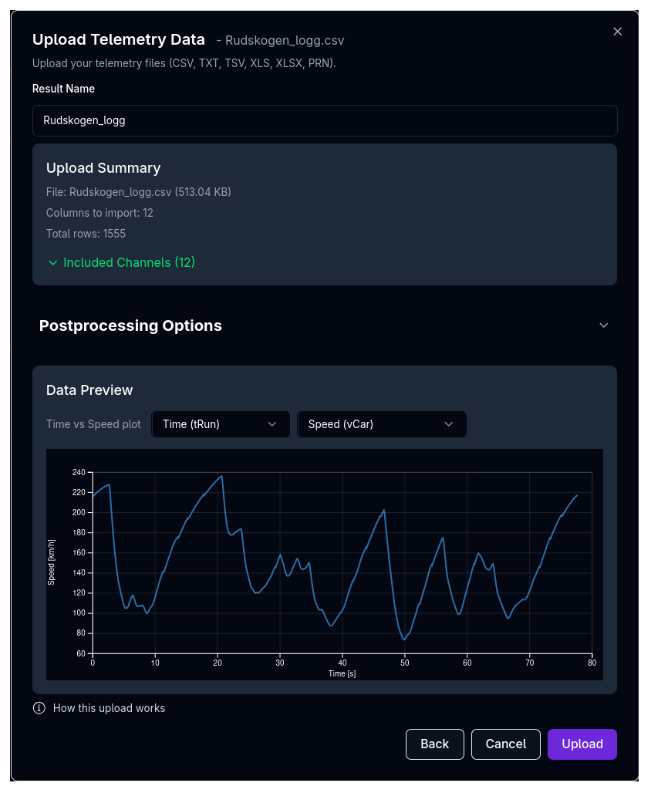The height and width of the screenshot is (791, 648).
Task: Open the Speed (vCar) channel dropdown
Action: [x=381, y=424]
